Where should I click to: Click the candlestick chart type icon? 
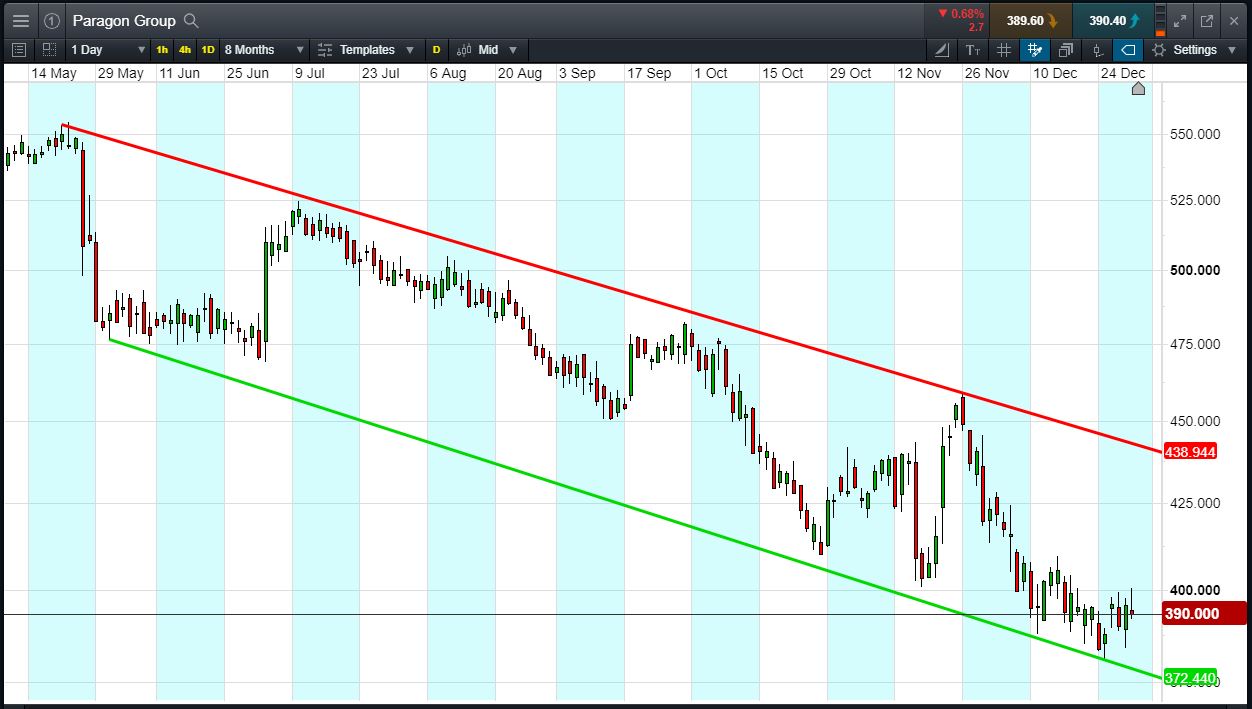tap(463, 49)
